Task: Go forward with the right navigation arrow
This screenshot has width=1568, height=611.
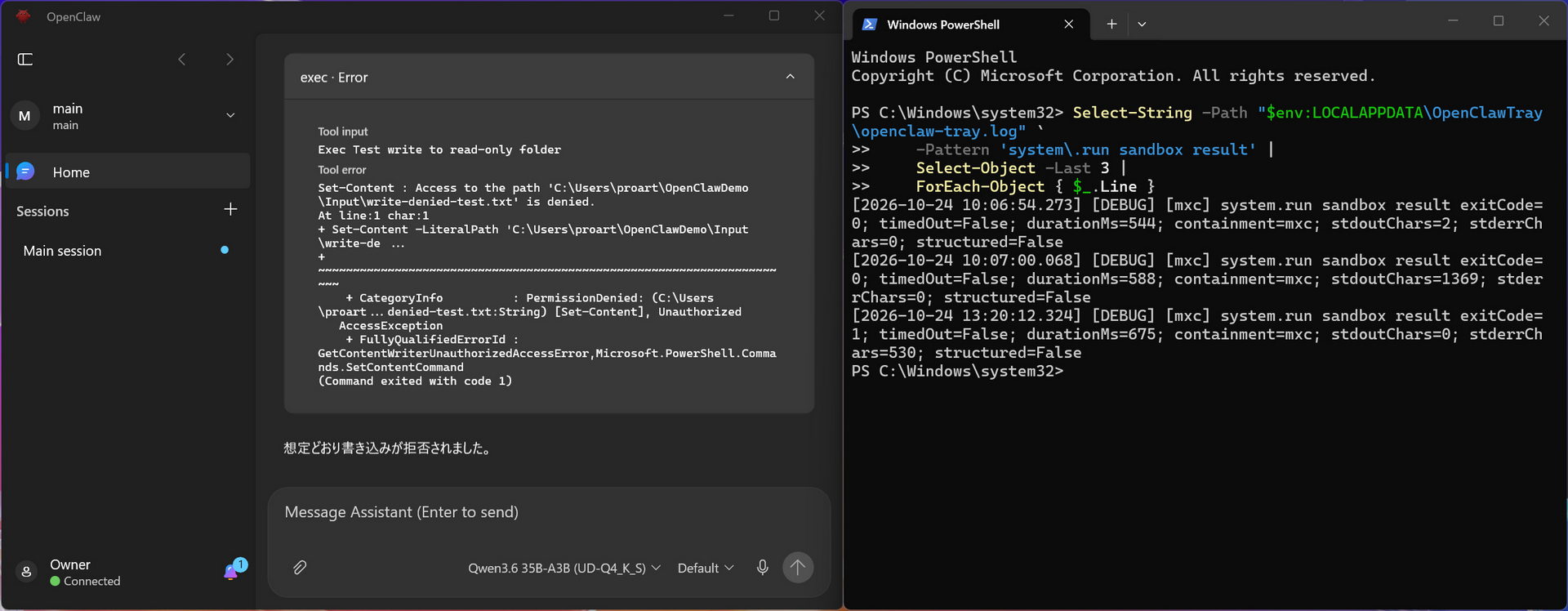Action: 229,59
